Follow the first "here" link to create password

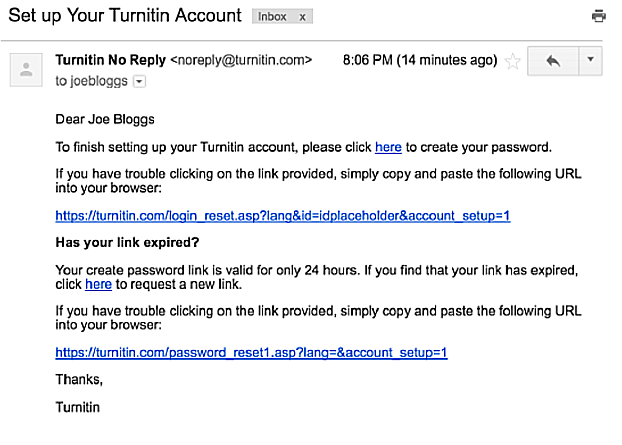388,147
